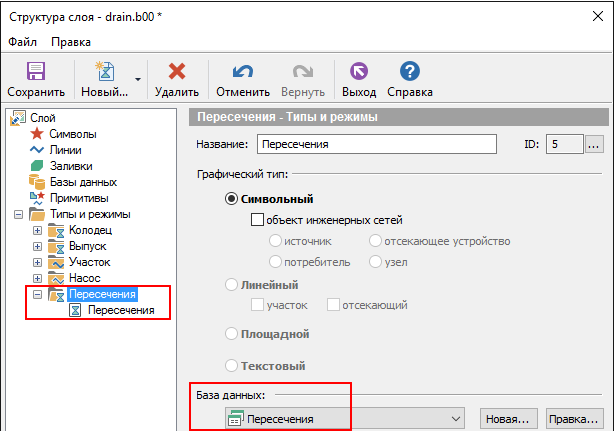
Task: Choose the Площадной graphic type
Action: pyautogui.click(x=232, y=334)
